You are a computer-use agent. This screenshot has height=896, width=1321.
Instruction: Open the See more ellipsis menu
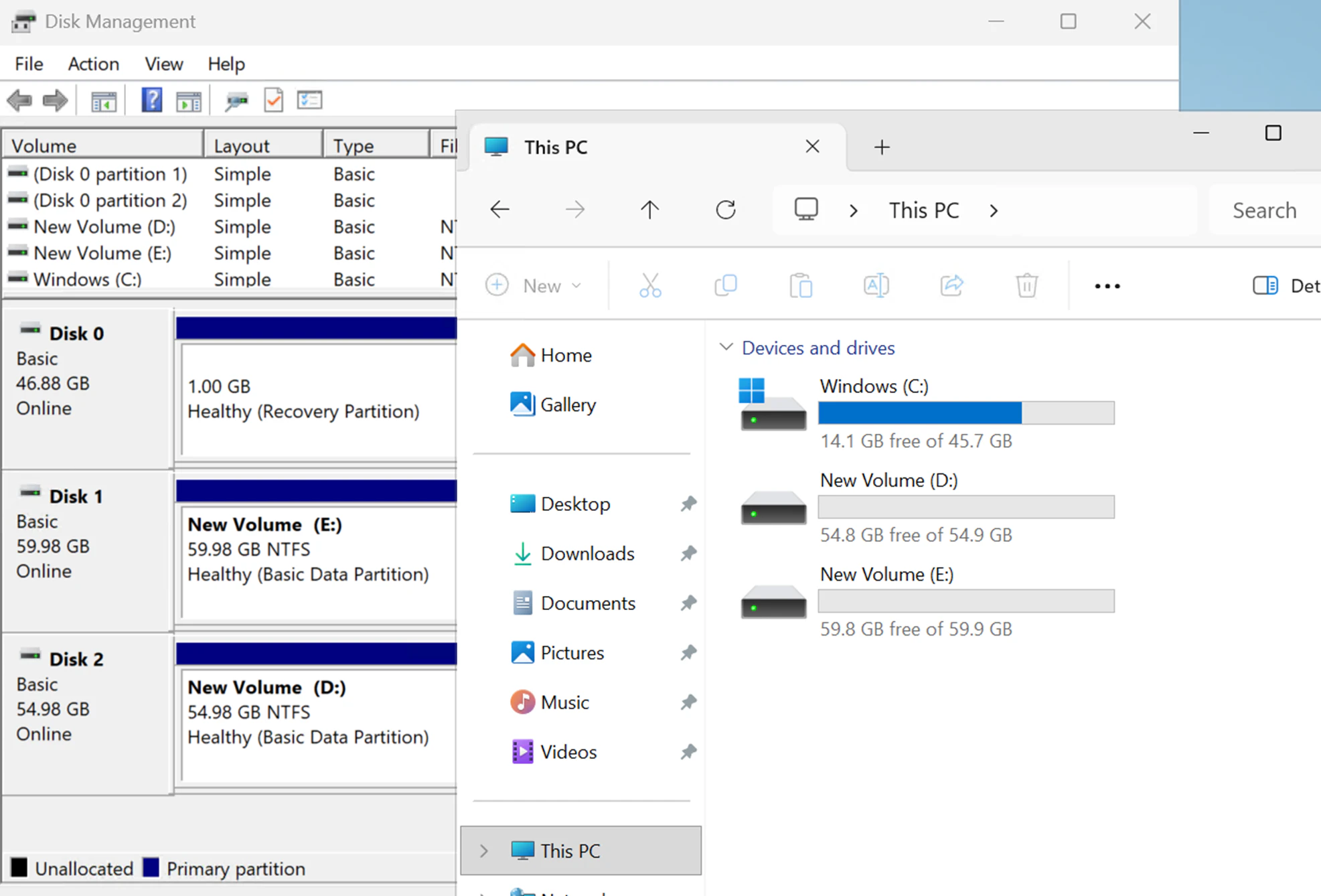(x=1107, y=286)
